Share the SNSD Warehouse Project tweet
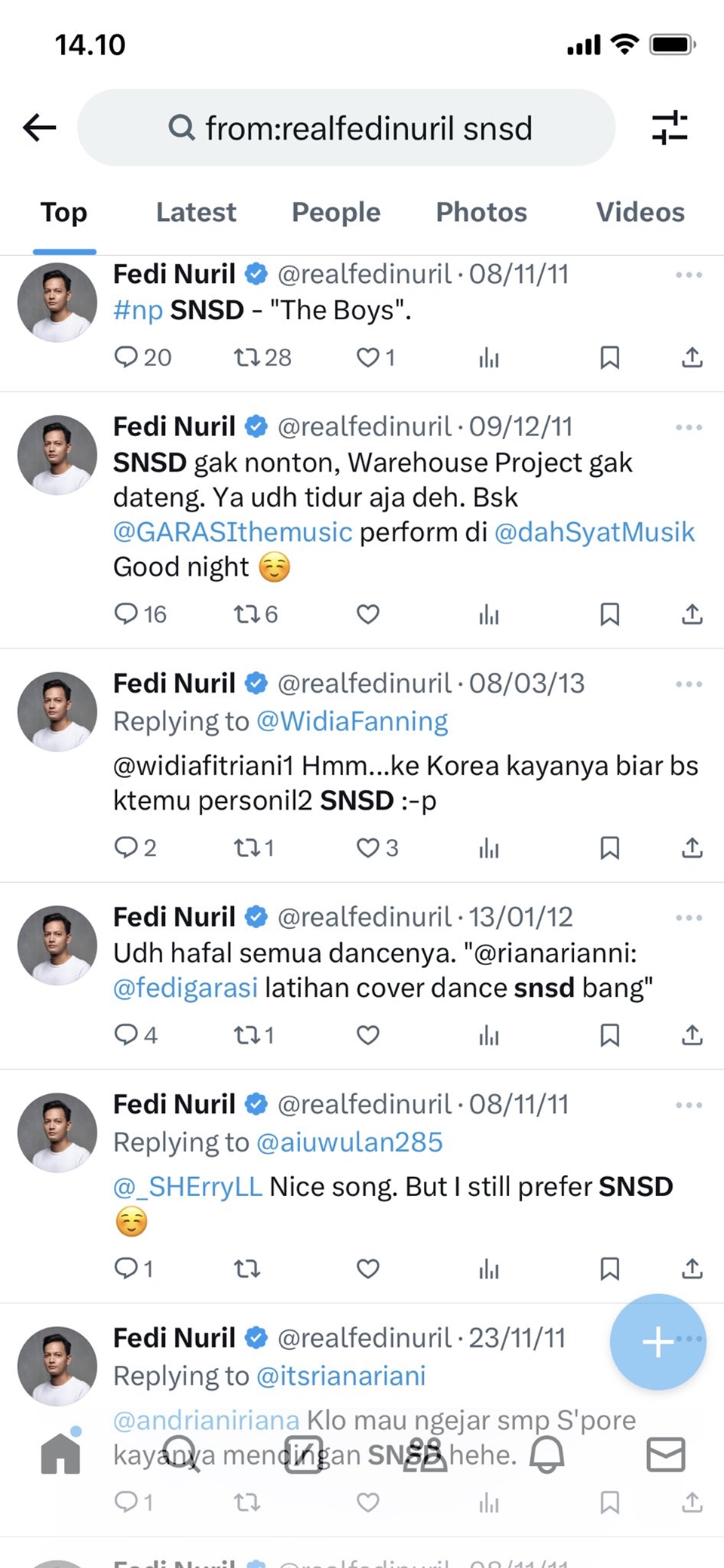The width and height of the screenshot is (724, 1568). (692, 614)
